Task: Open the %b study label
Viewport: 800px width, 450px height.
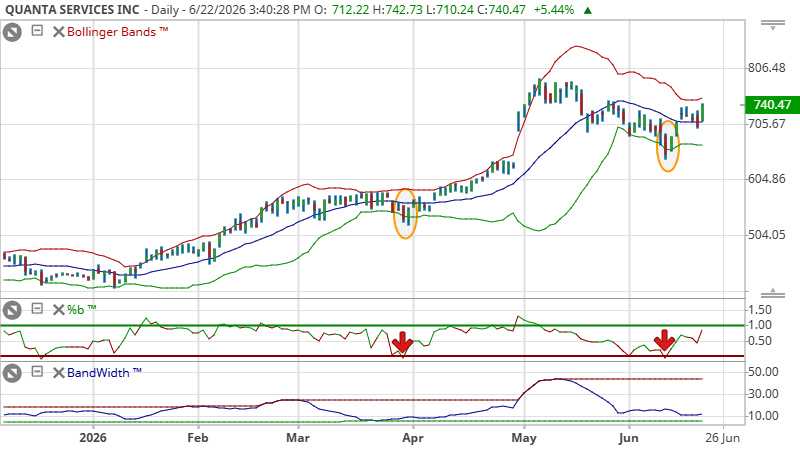Action: [x=82, y=309]
